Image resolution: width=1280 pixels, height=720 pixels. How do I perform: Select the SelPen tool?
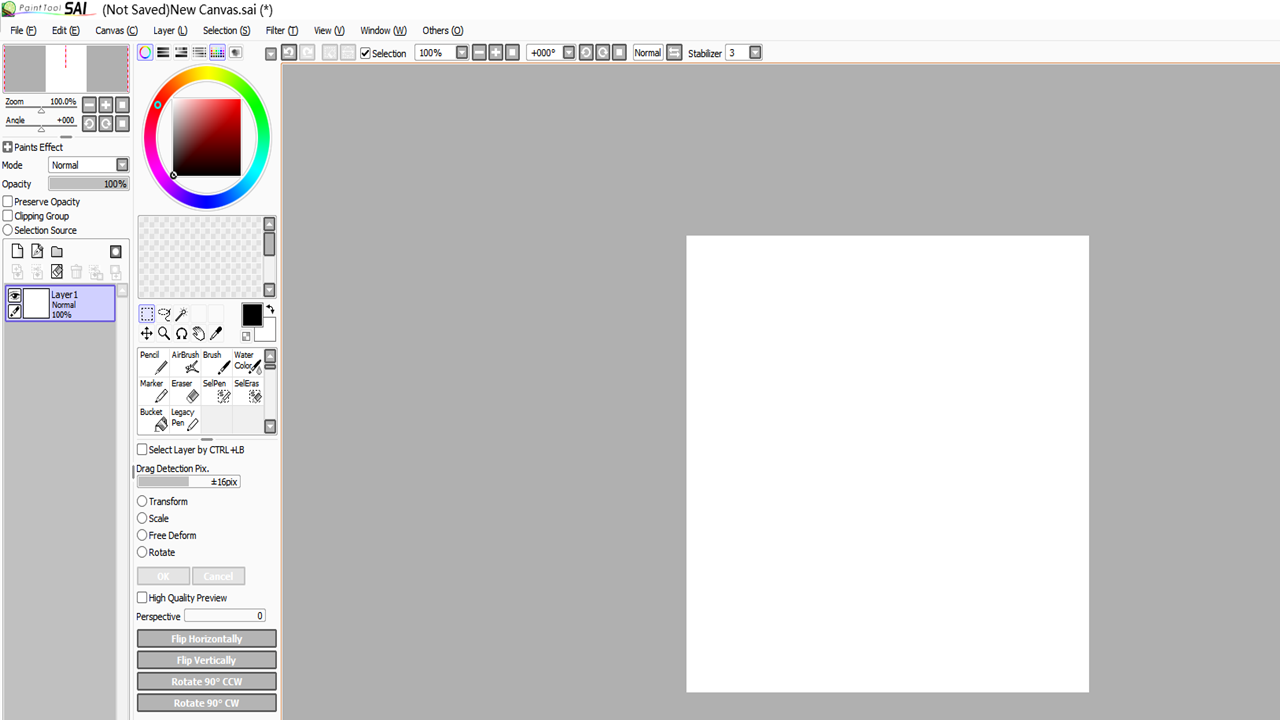tap(217, 390)
